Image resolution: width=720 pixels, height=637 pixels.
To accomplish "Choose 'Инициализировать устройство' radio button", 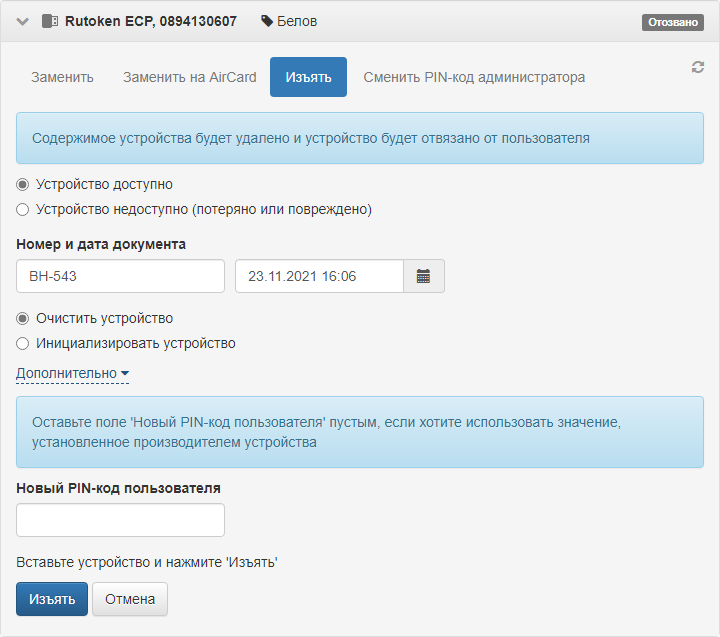I will [23, 344].
